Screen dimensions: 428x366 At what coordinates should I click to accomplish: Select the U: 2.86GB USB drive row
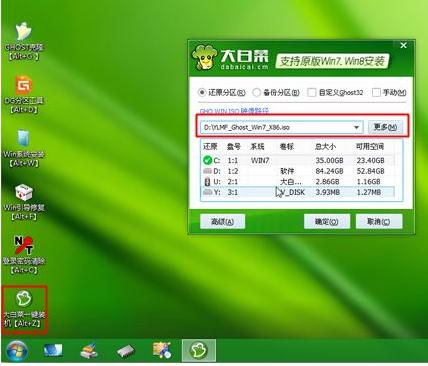(x=298, y=182)
